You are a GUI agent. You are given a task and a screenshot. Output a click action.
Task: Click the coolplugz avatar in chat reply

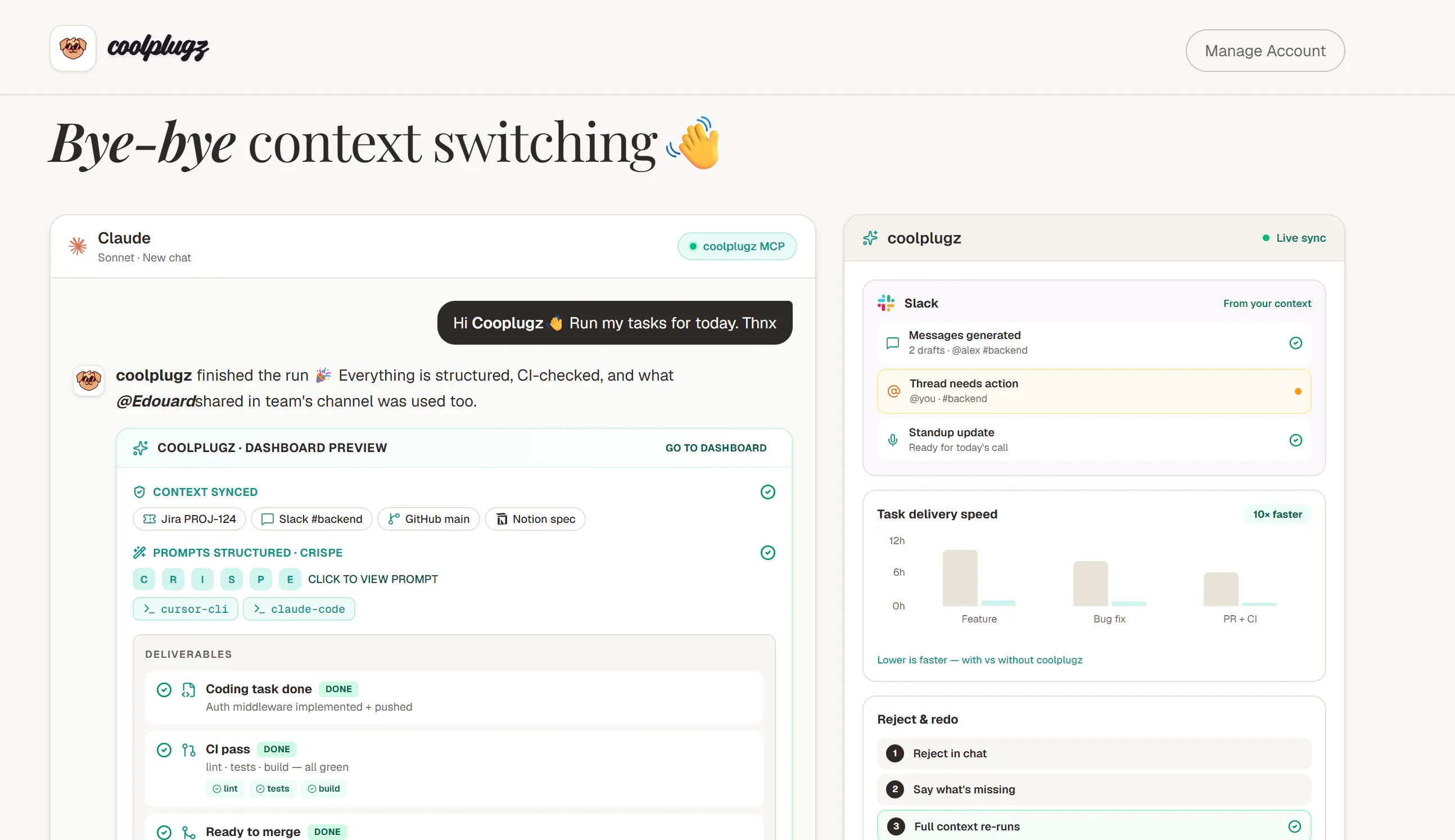pyautogui.click(x=89, y=381)
